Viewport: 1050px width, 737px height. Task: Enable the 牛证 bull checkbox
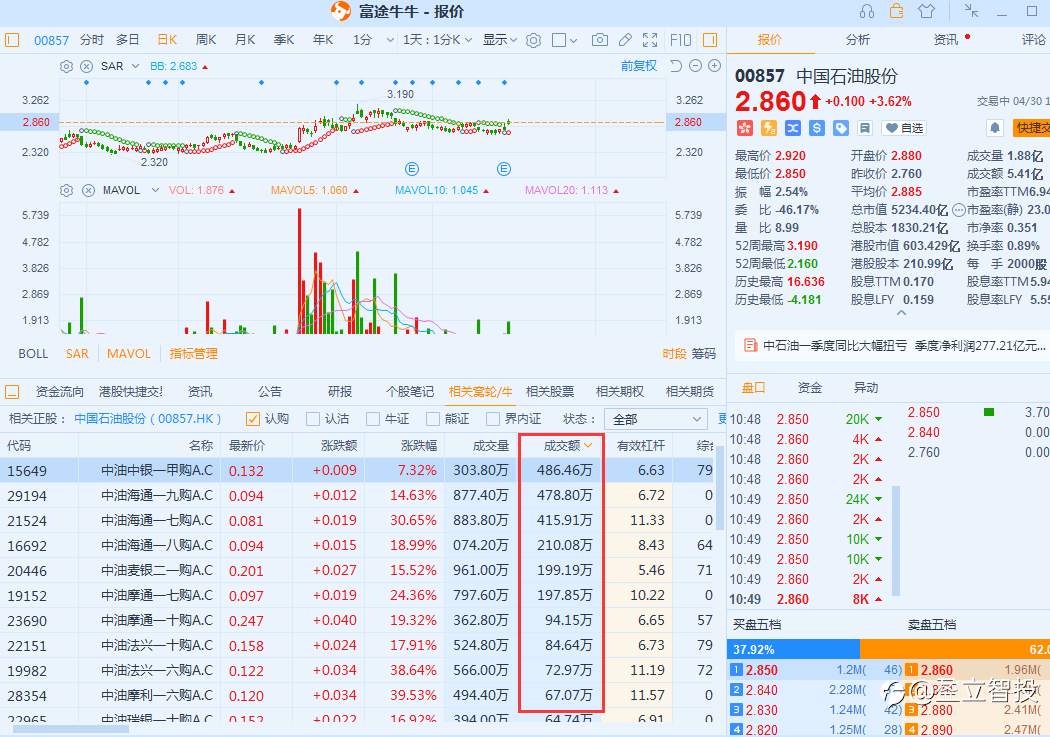pos(373,419)
